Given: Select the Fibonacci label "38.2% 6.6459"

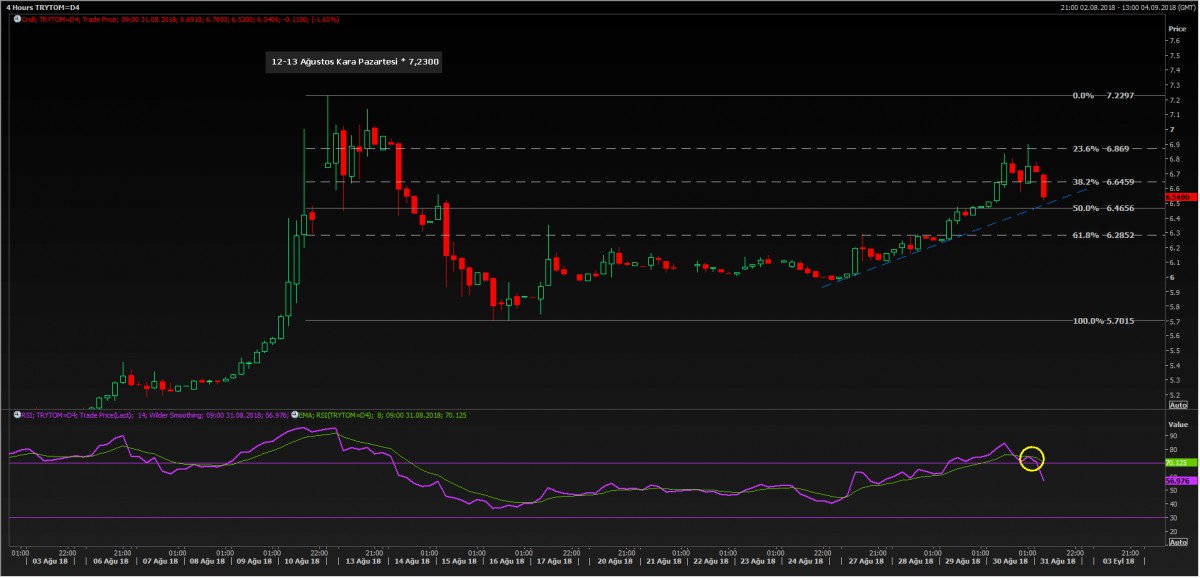Looking at the screenshot, I should [1103, 182].
